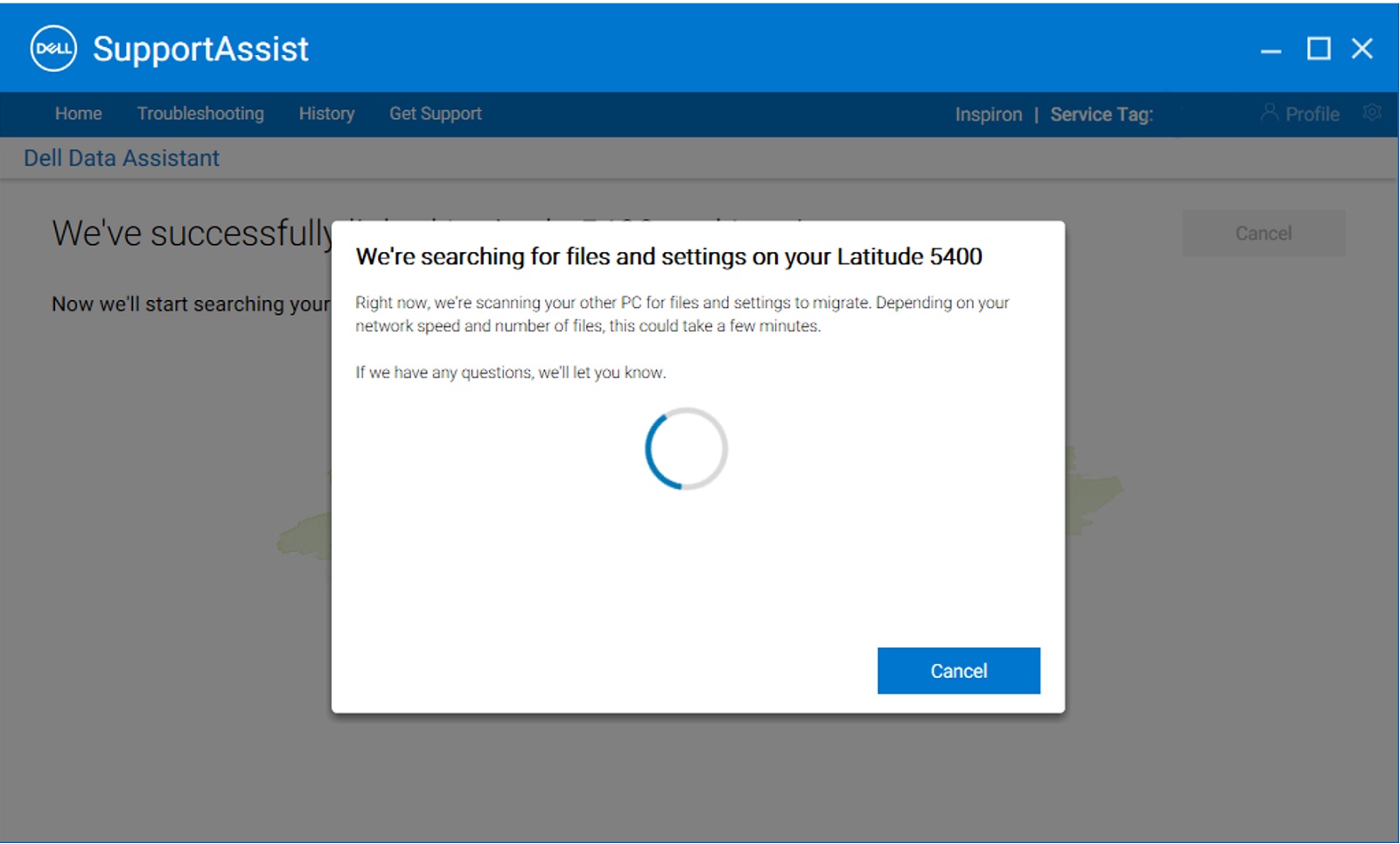This screenshot has width=1400, height=844.
Task: Maximize the SupportAssist window
Action: pyautogui.click(x=1318, y=49)
